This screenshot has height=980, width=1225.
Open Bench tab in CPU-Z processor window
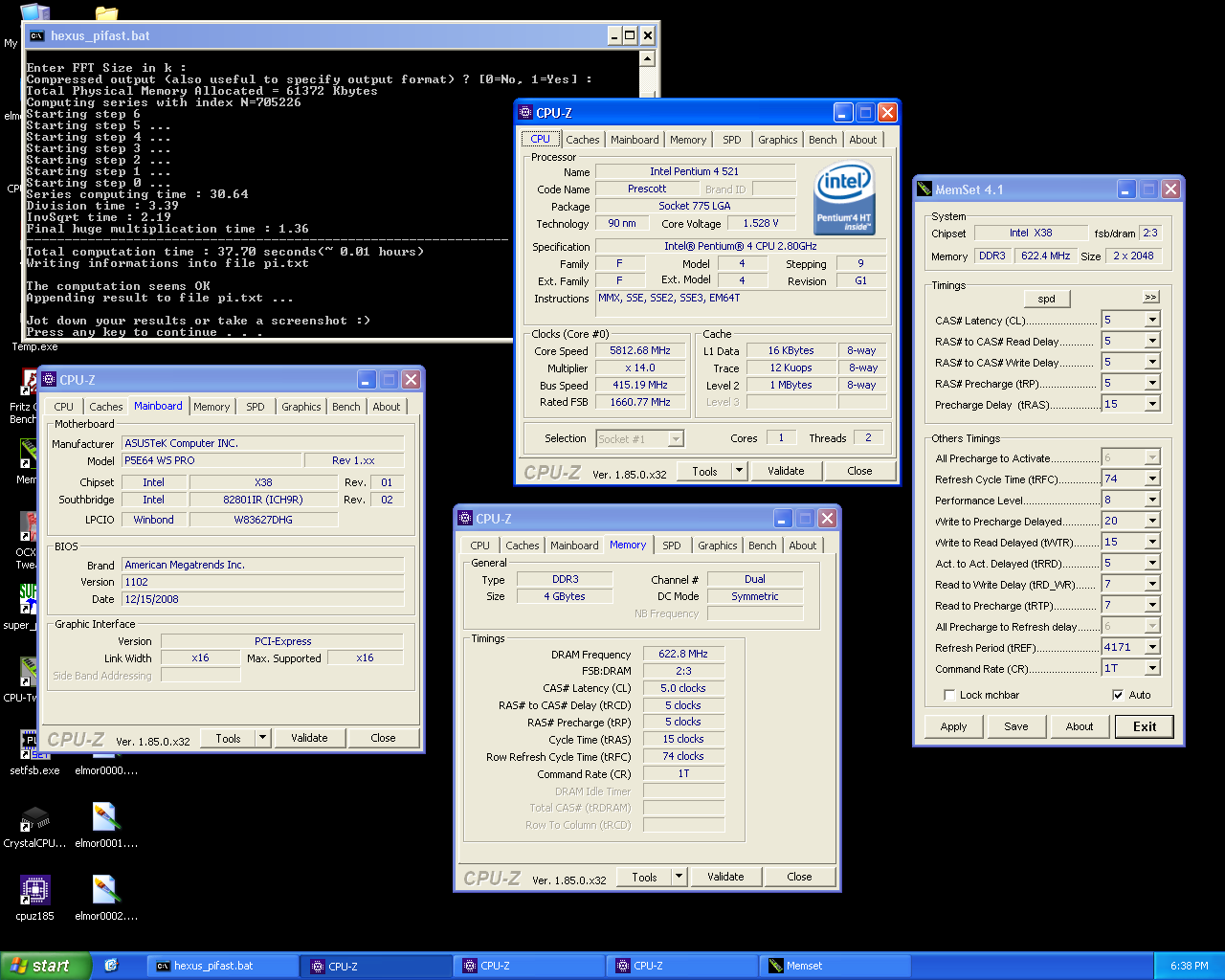(822, 140)
